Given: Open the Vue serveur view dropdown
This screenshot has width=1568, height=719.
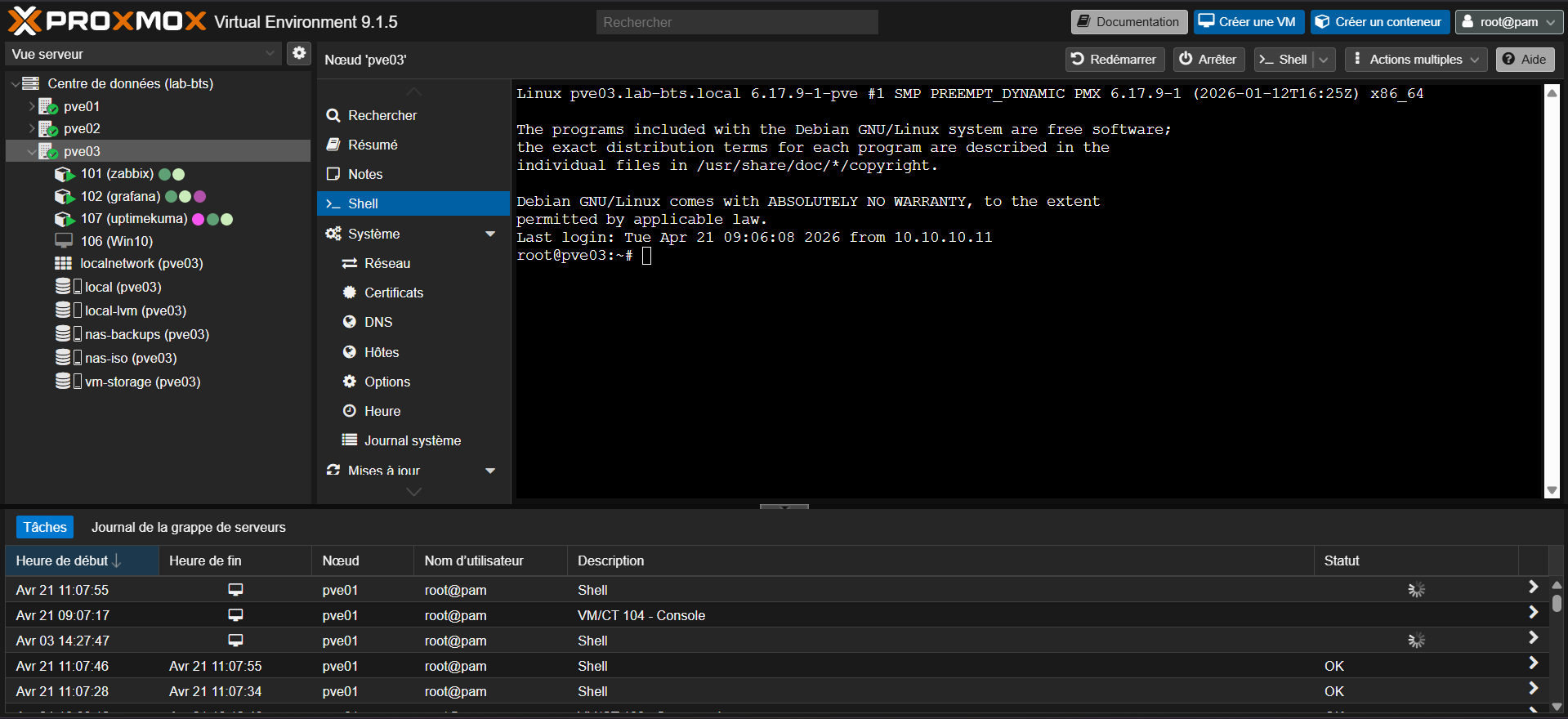Looking at the screenshot, I should (270, 54).
